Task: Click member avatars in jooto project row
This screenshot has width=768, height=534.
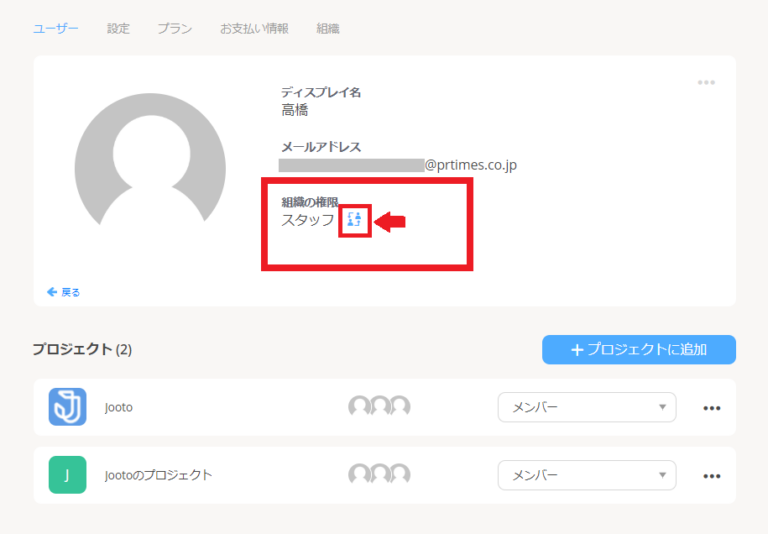Action: [380, 406]
